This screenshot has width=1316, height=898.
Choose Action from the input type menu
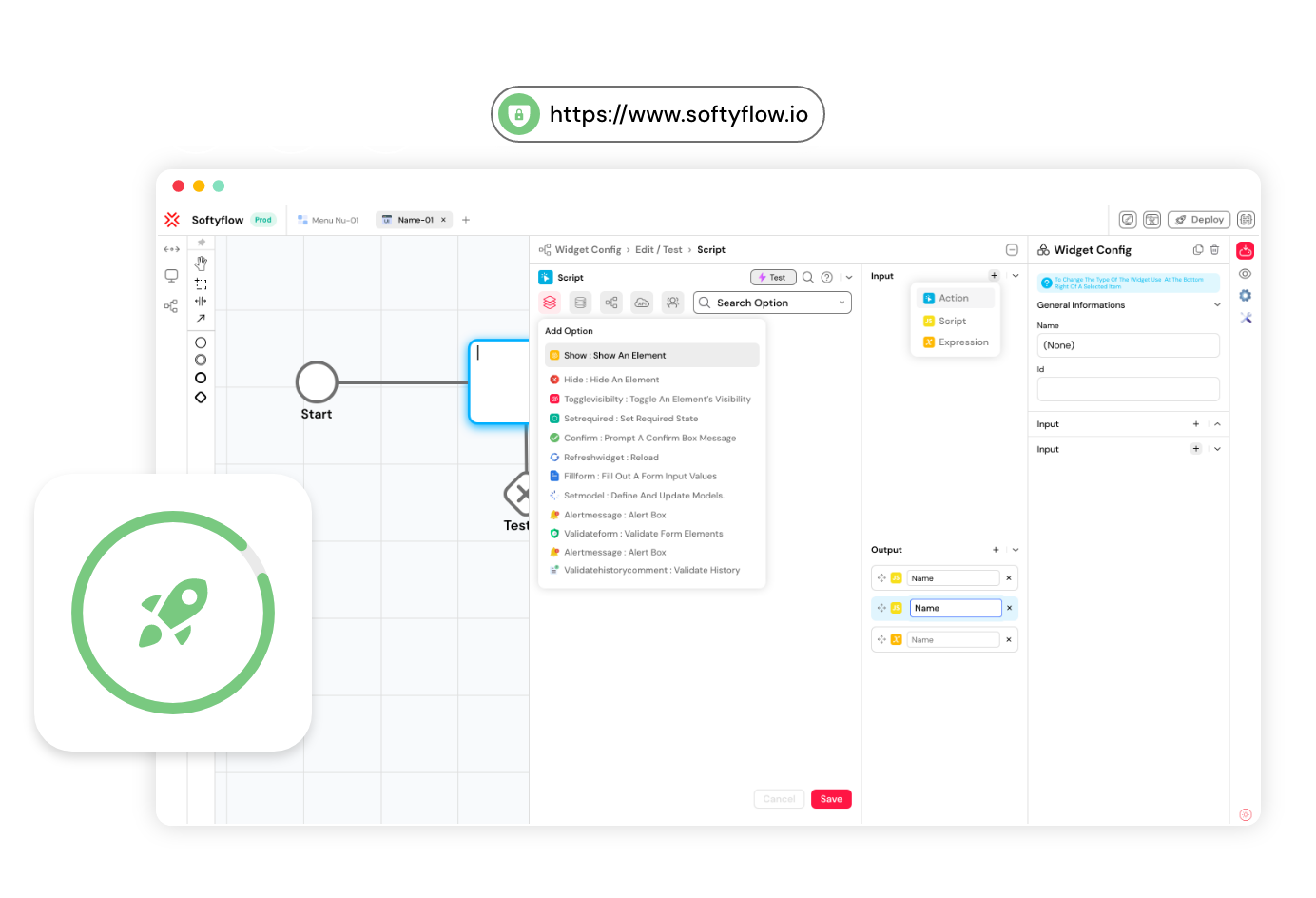point(956,298)
